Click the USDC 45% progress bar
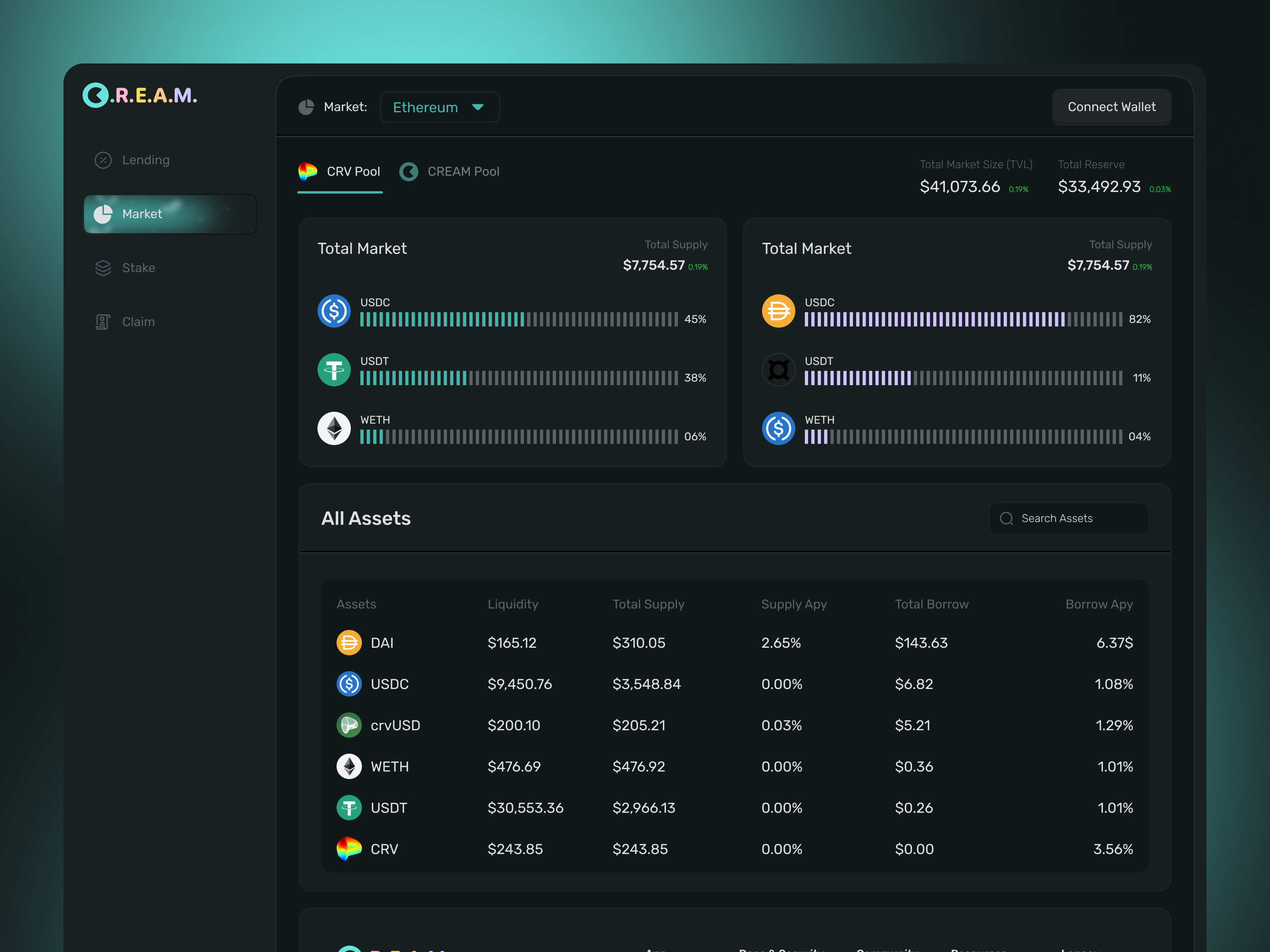Image resolution: width=1270 pixels, height=952 pixels. click(519, 320)
